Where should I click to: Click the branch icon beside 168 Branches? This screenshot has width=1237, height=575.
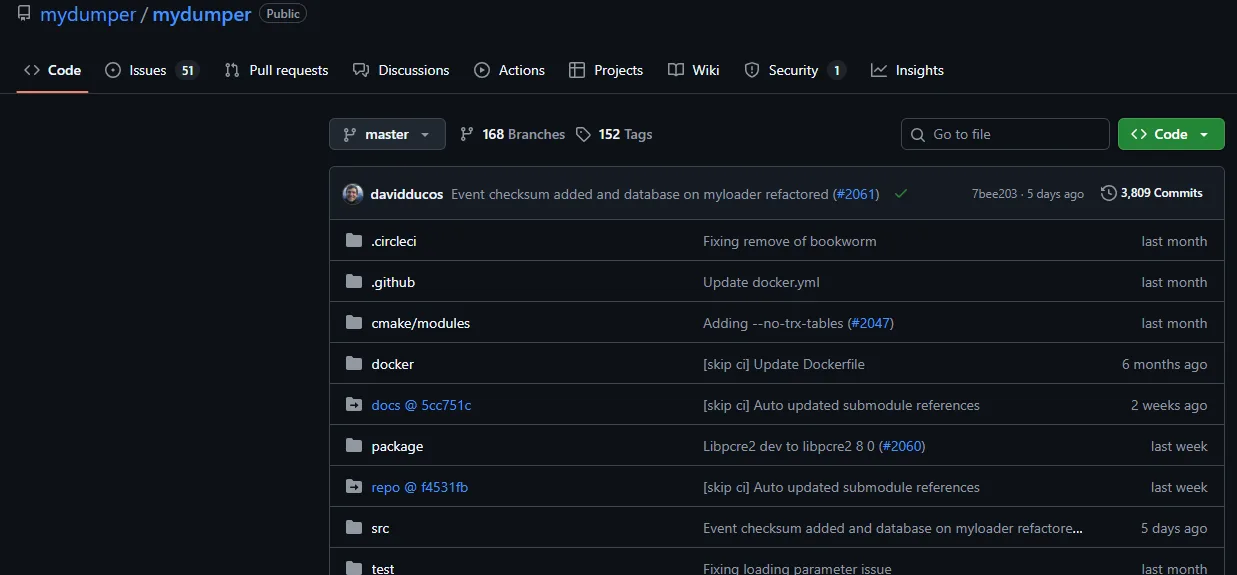point(467,134)
